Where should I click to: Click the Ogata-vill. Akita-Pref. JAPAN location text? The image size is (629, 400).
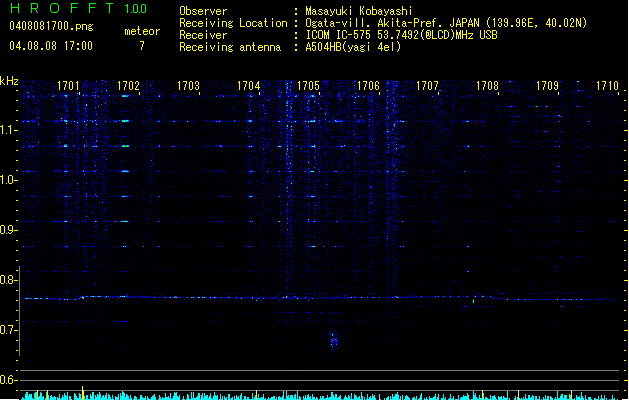(446, 23)
